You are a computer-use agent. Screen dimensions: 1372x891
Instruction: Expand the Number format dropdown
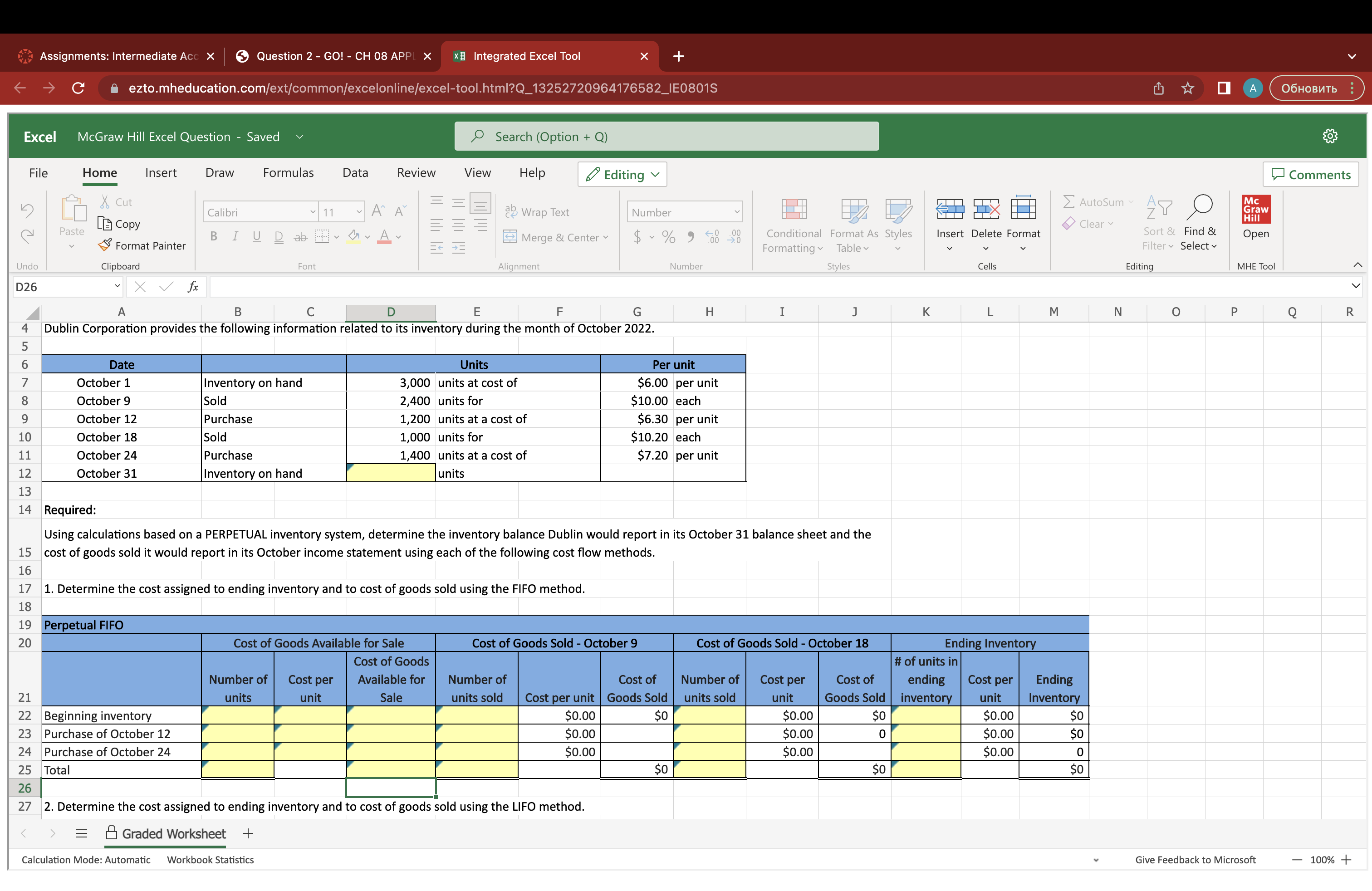[x=736, y=212]
